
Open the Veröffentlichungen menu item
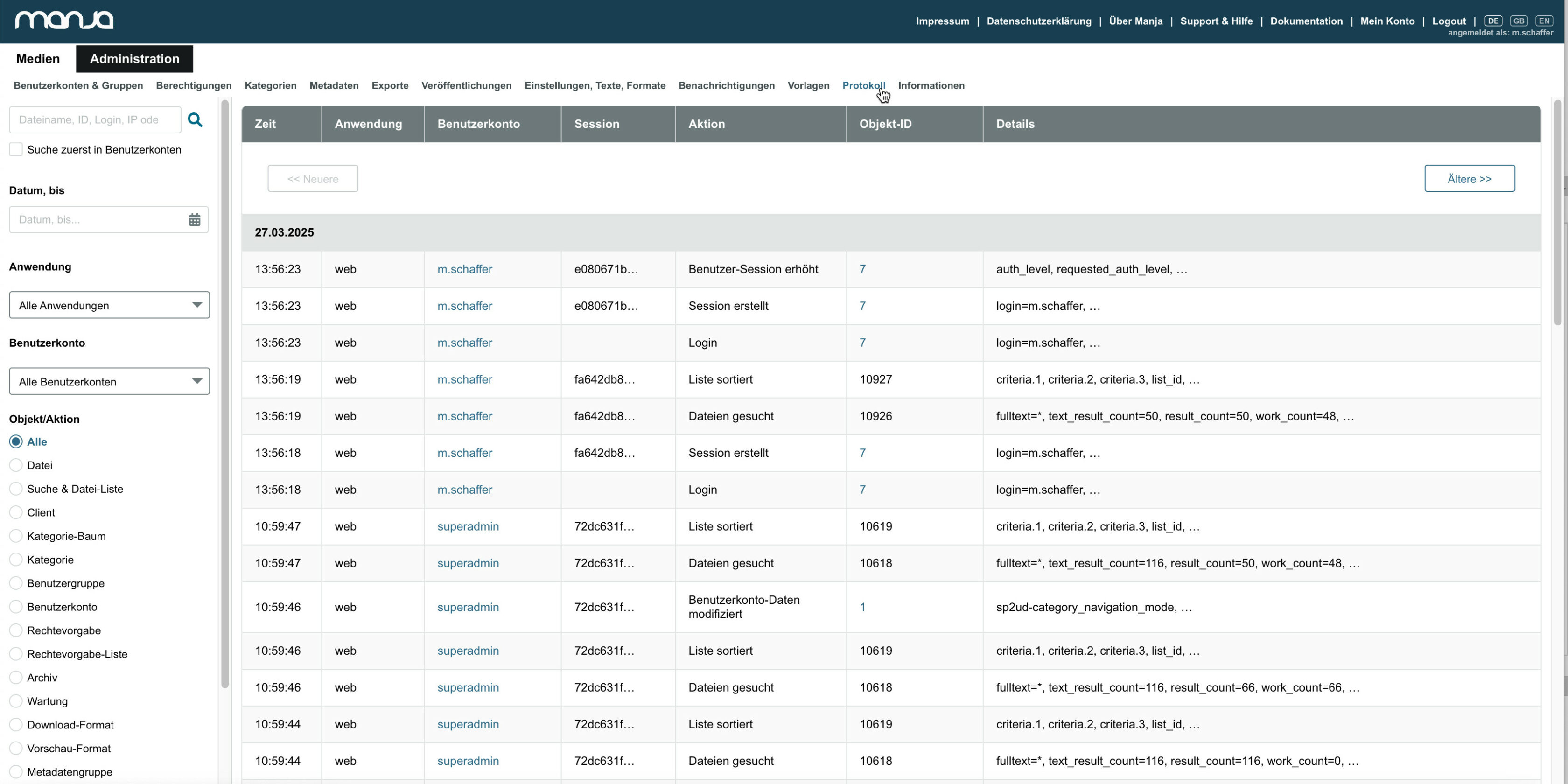466,85
